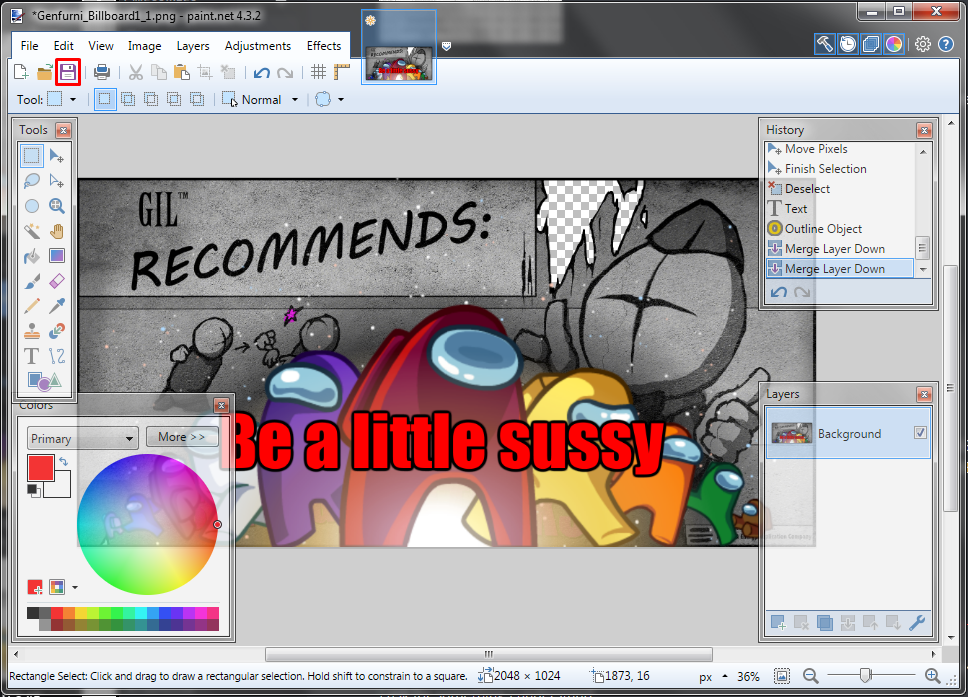This screenshot has width=968, height=697.
Task: Open the Adjustments menu
Action: tap(257, 46)
